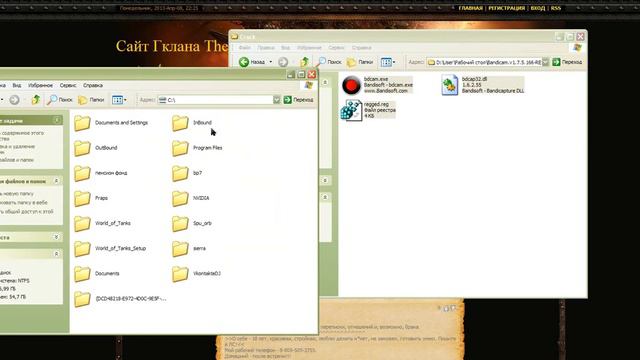The height and width of the screenshot is (360, 640).
Task: Select the bdcap32.dll file icon
Action: tap(449, 85)
